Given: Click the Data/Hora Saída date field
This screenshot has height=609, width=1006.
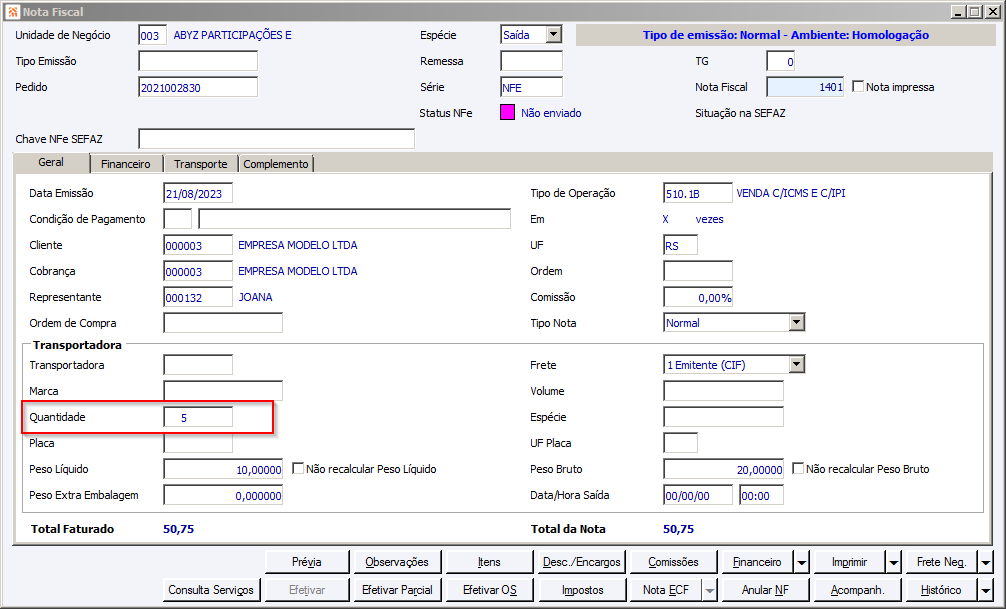Looking at the screenshot, I should point(697,495).
